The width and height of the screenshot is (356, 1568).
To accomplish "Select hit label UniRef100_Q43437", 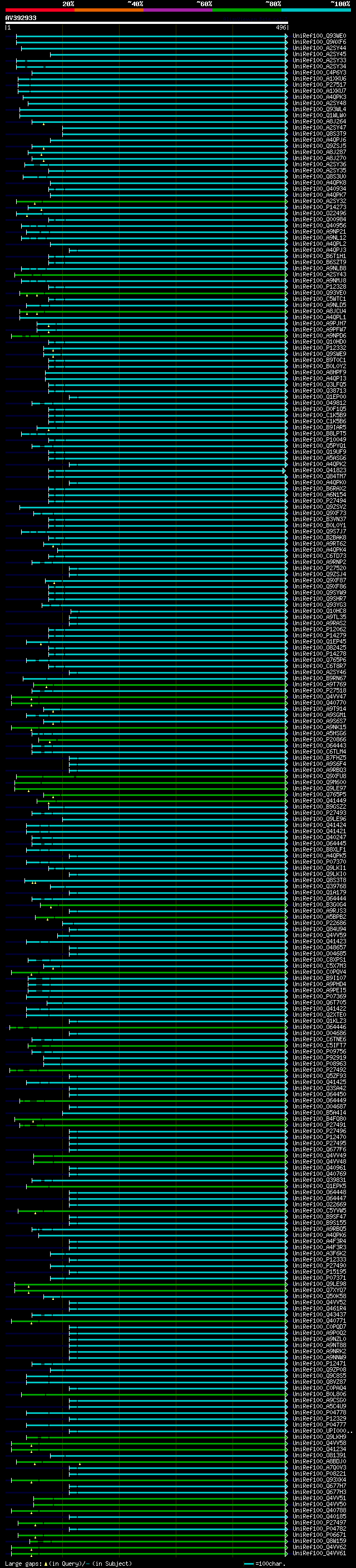I will tap(319, 1314).
